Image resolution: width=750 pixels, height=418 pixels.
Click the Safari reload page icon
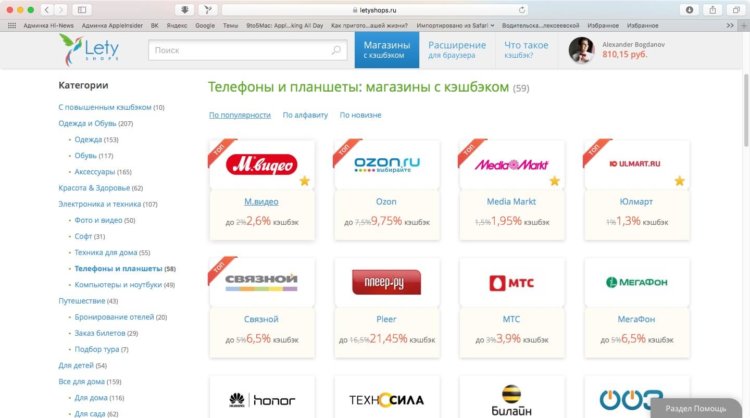[522, 10]
